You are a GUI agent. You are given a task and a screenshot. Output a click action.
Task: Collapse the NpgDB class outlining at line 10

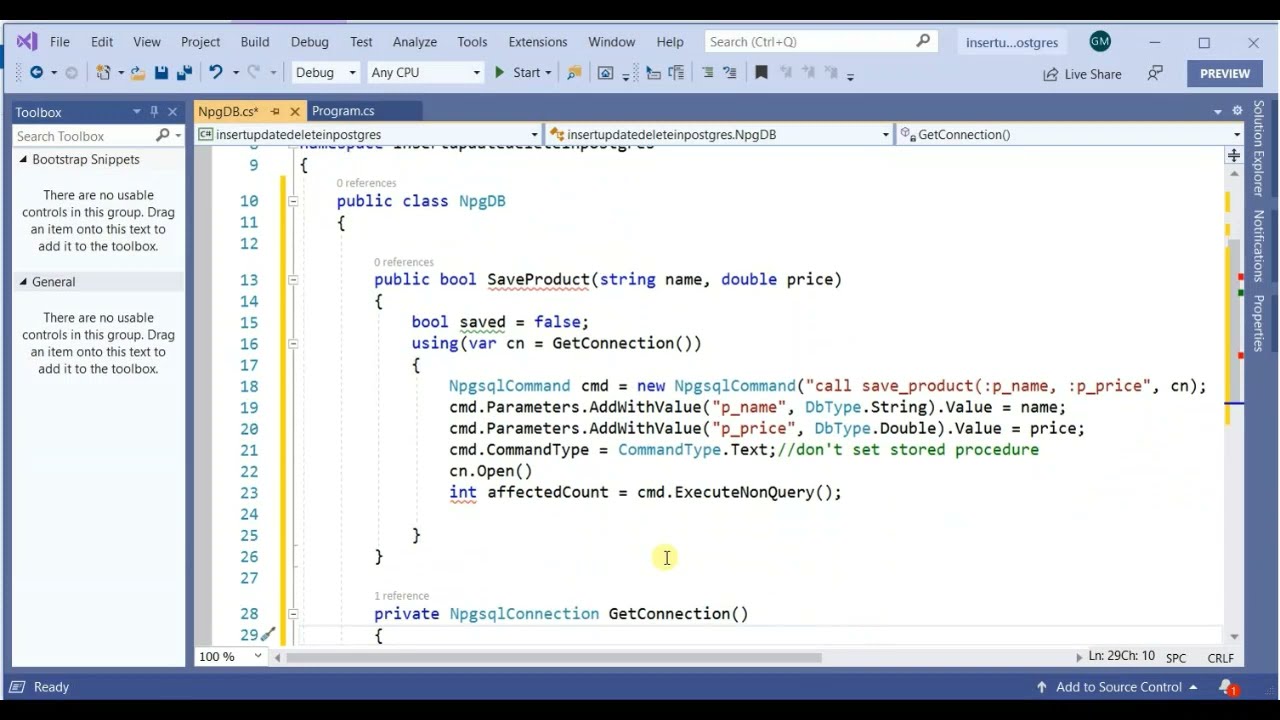(293, 201)
